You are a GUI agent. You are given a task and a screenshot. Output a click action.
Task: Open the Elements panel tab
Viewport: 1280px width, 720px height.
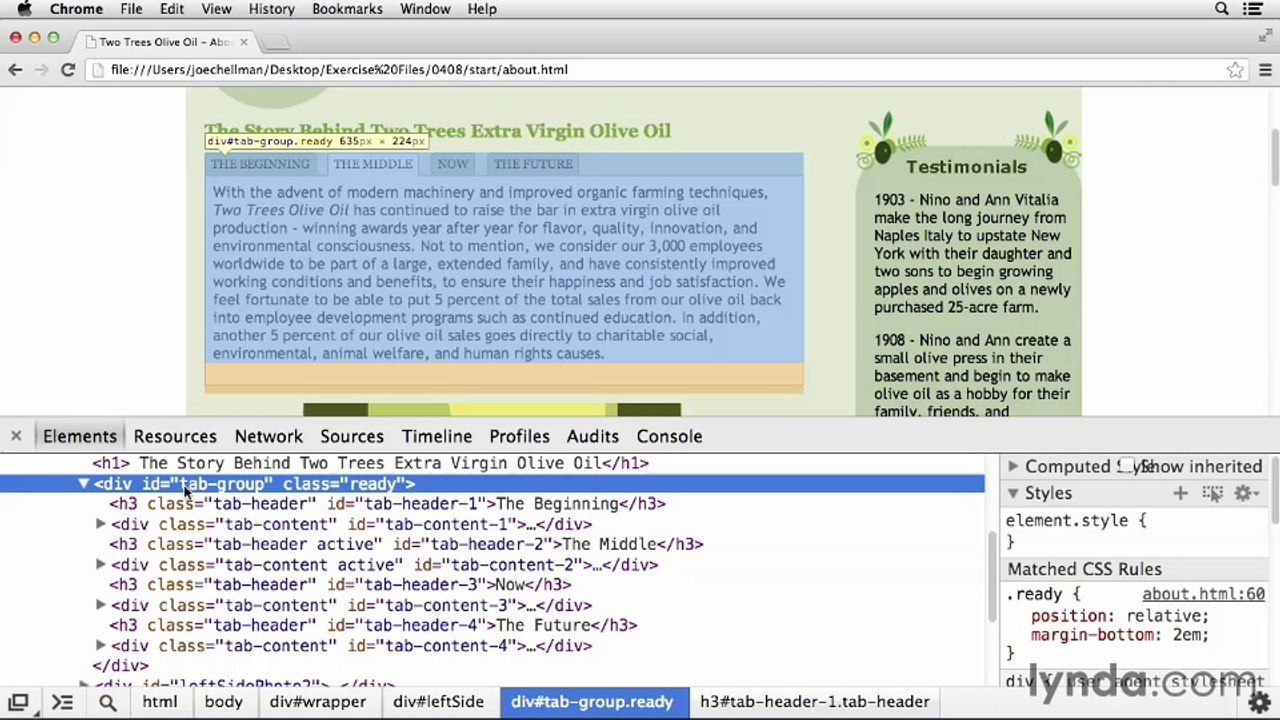coord(80,436)
